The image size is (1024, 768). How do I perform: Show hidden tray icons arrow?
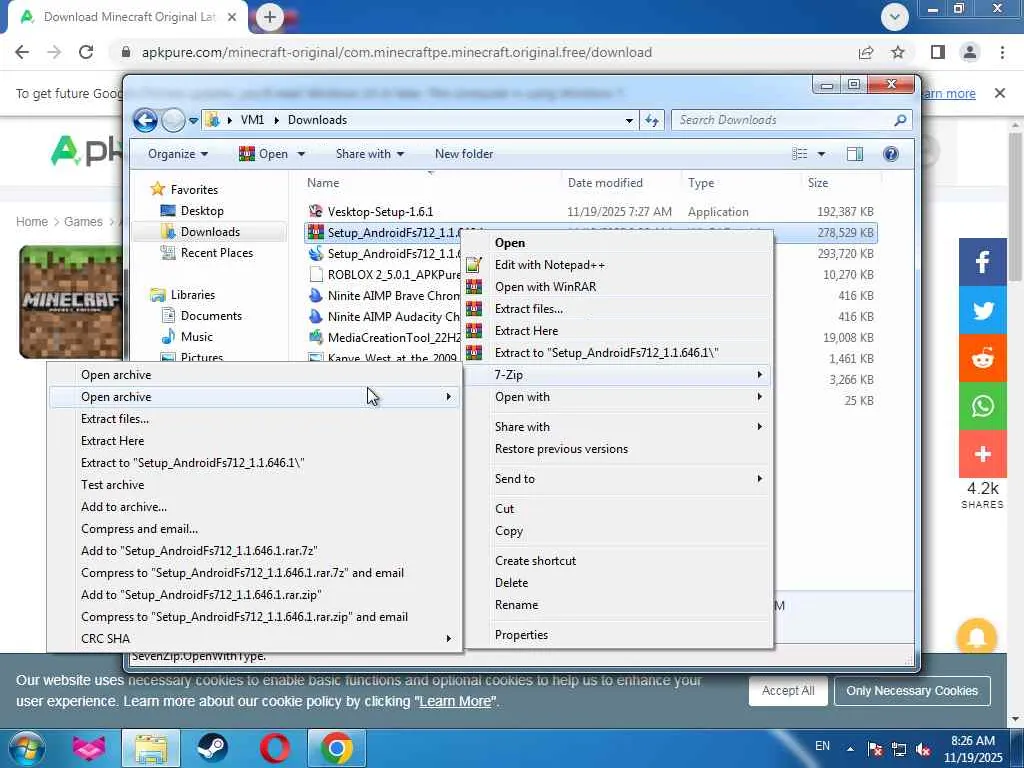point(850,749)
